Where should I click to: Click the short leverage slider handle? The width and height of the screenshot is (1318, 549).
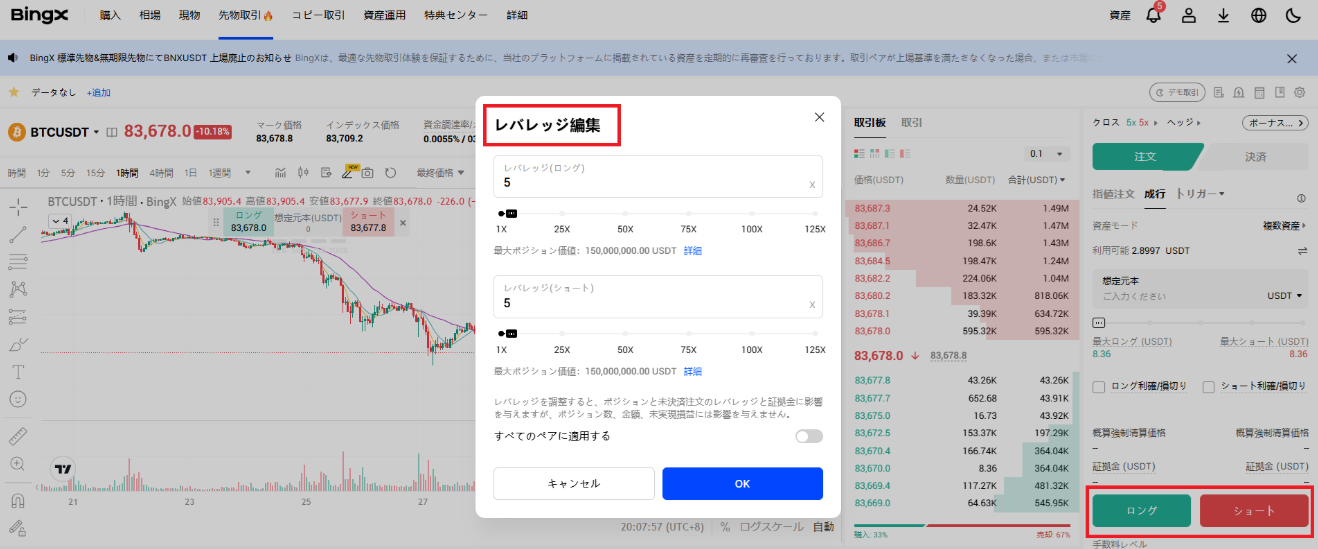(x=510, y=333)
